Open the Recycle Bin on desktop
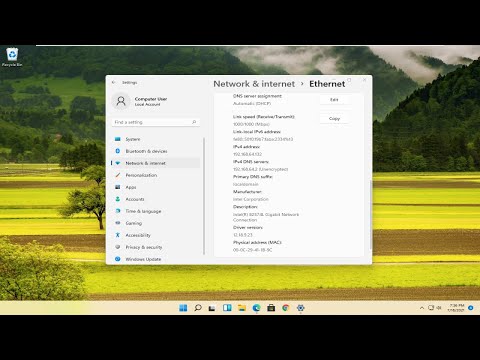The image size is (480, 360). pyautogui.click(x=12, y=57)
